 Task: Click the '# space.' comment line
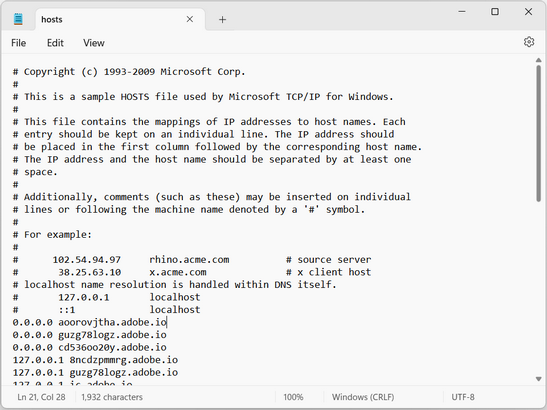pyautogui.click(x=35, y=172)
